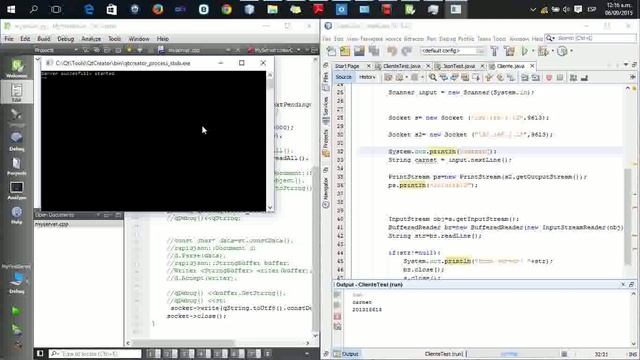Click red Toggle Breakpoint icon in editor toolbar

549,78
